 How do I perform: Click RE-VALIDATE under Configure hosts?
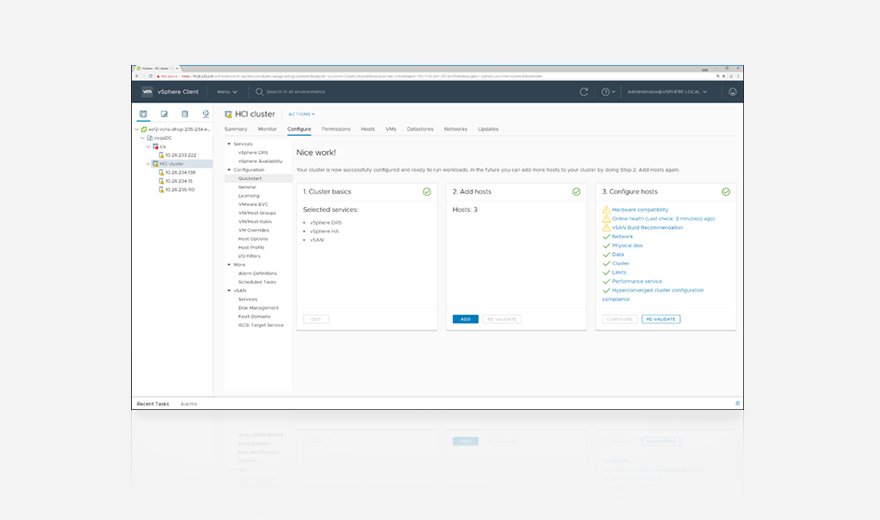pyautogui.click(x=660, y=319)
